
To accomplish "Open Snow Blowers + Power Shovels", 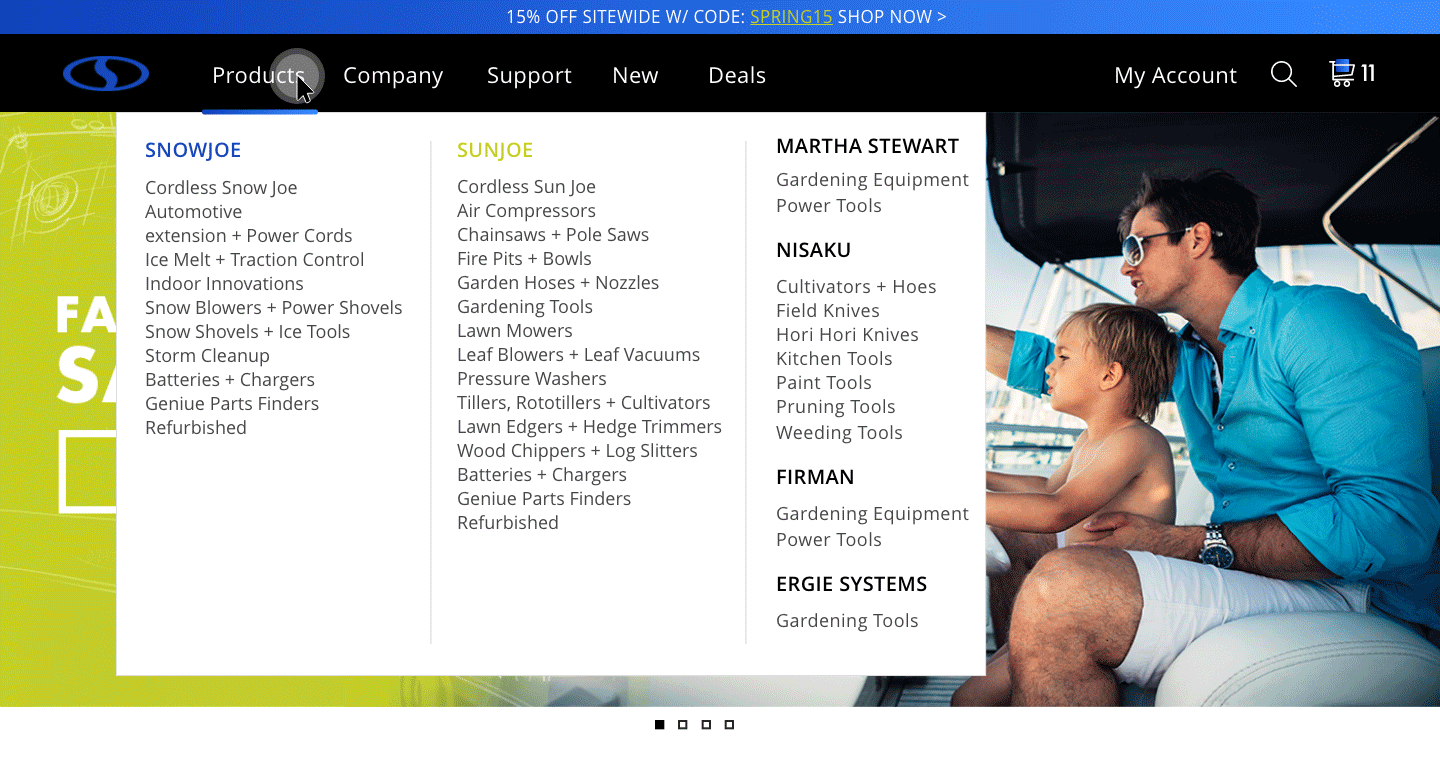I will (274, 308).
